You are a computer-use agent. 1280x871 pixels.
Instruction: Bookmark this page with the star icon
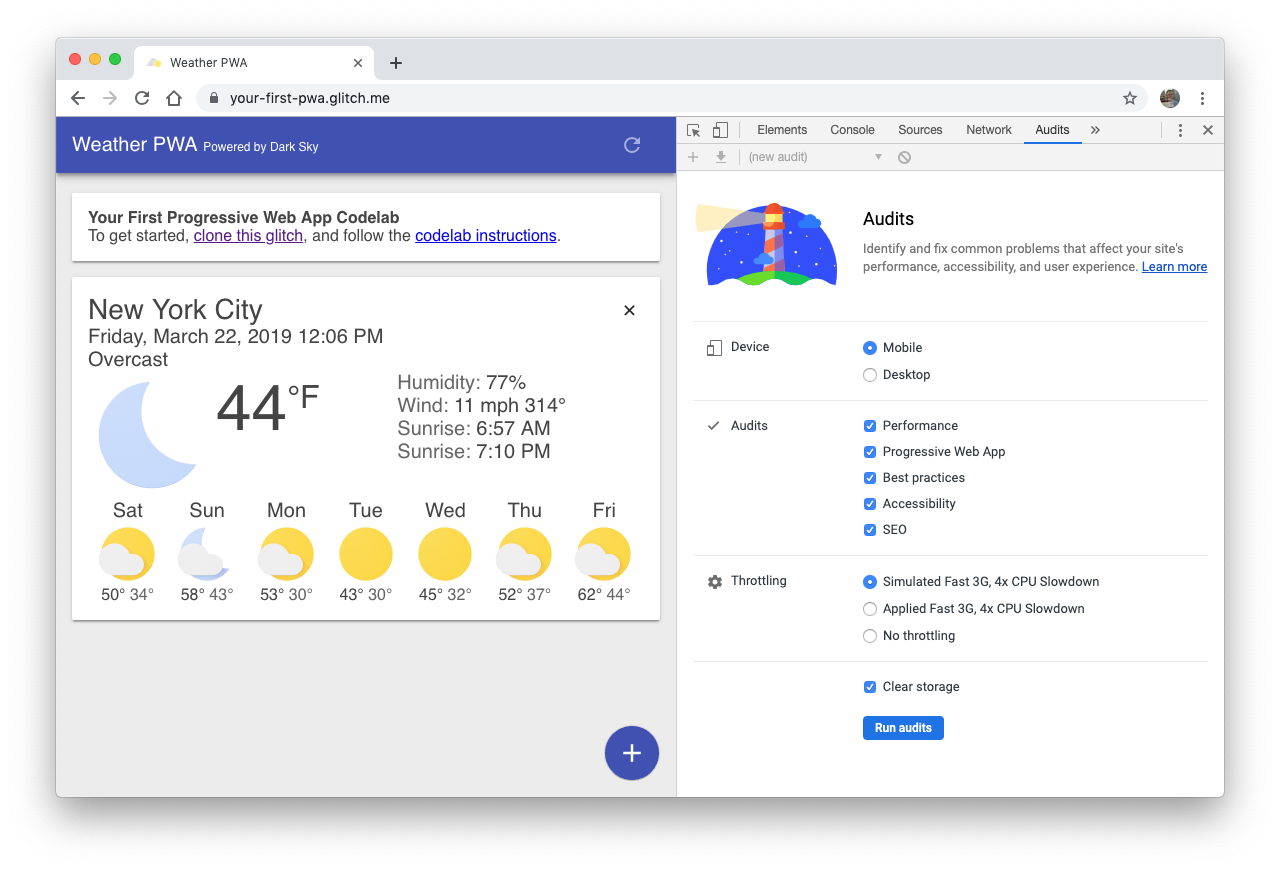pos(1130,98)
